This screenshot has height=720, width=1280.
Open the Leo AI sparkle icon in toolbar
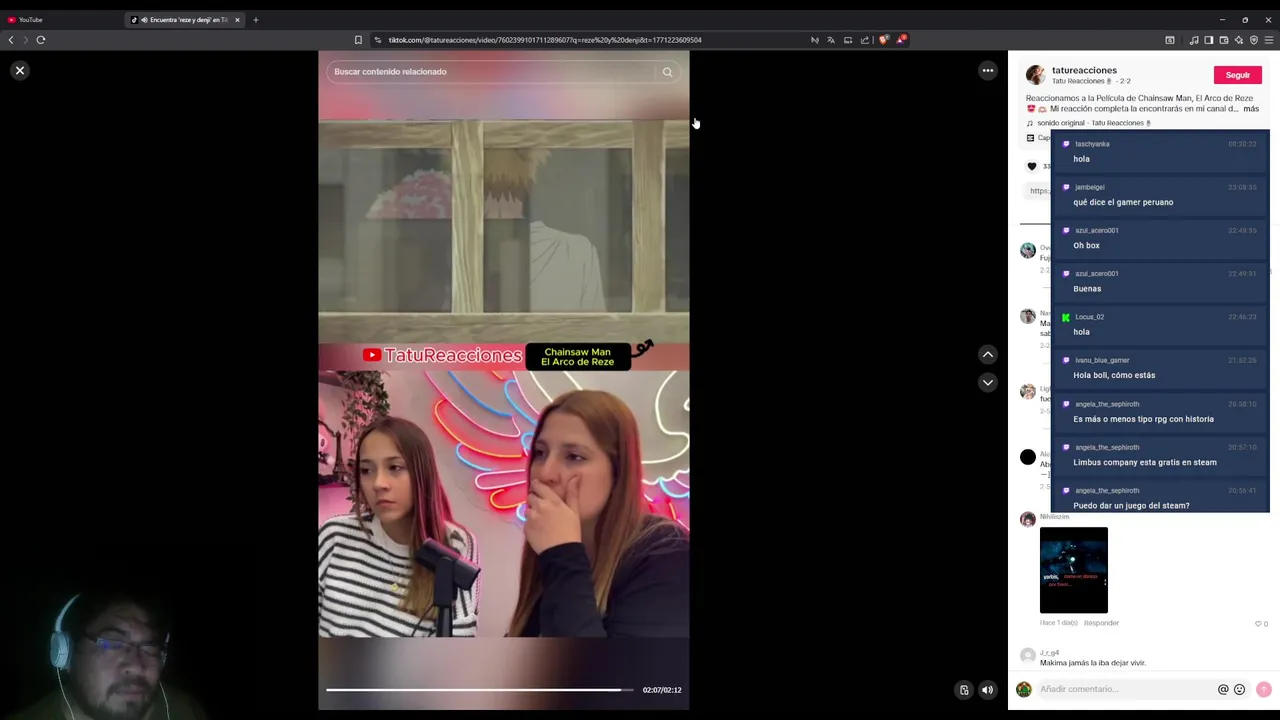(x=1239, y=40)
